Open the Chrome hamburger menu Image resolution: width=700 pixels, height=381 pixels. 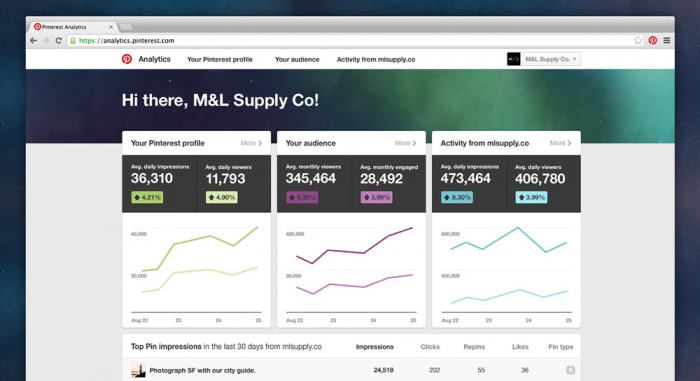(667, 40)
